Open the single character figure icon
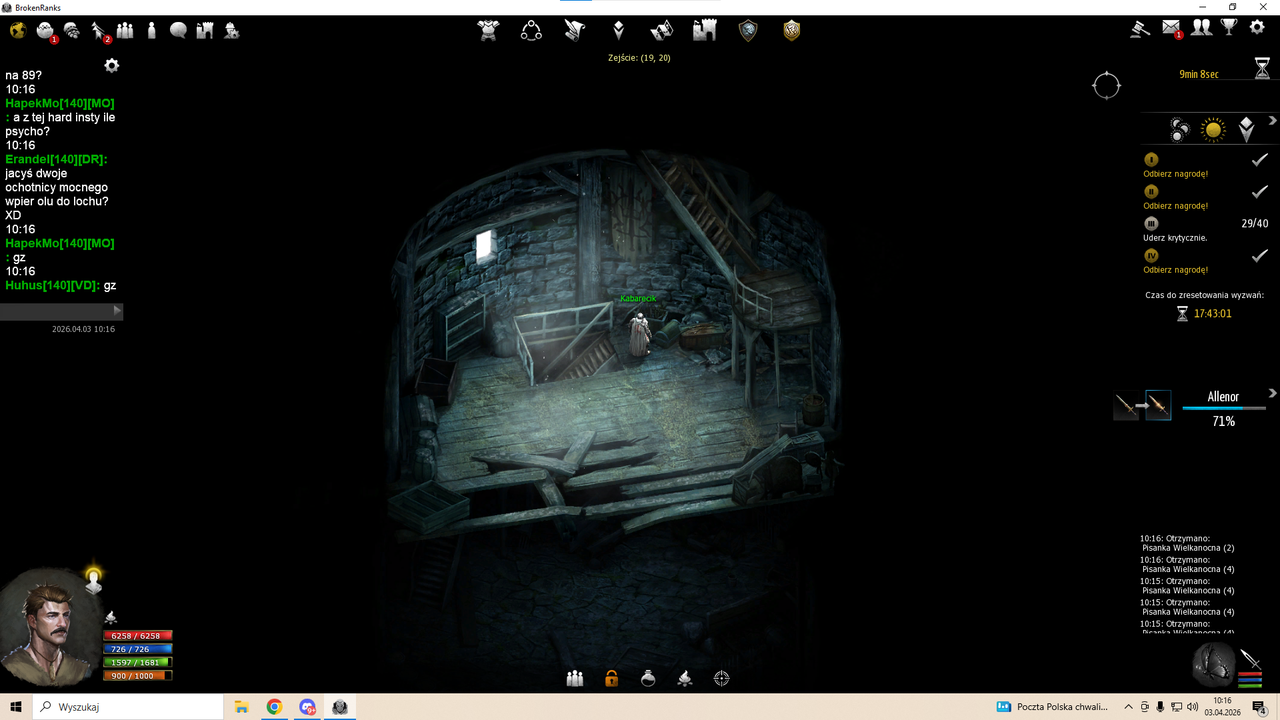 point(152,30)
